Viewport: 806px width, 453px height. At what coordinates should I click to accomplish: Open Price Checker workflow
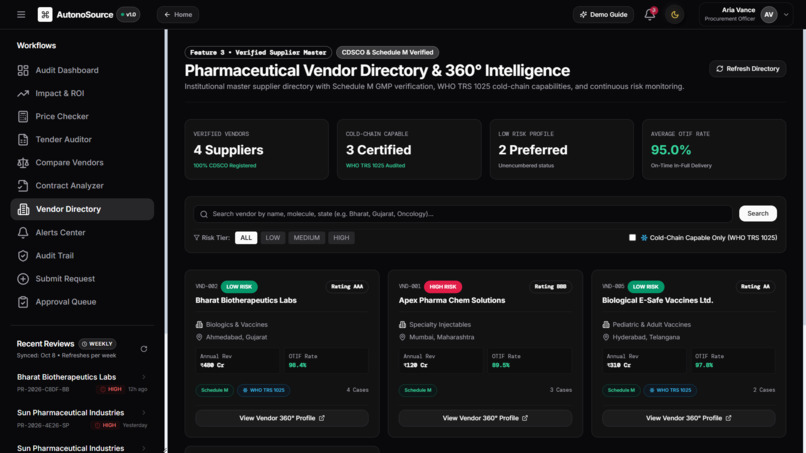(x=82, y=116)
